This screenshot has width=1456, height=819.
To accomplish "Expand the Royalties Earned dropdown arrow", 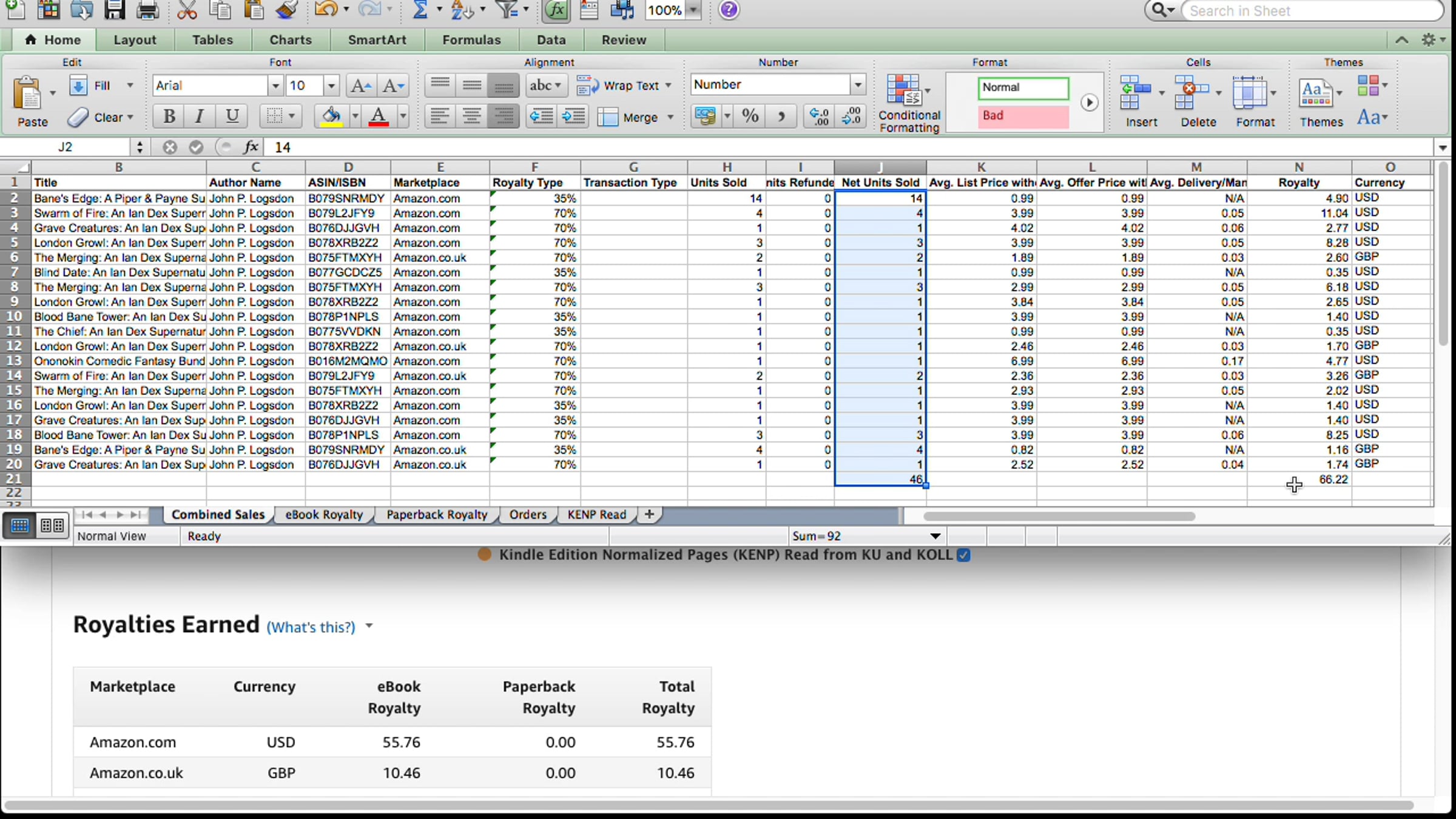I will pyautogui.click(x=369, y=626).
